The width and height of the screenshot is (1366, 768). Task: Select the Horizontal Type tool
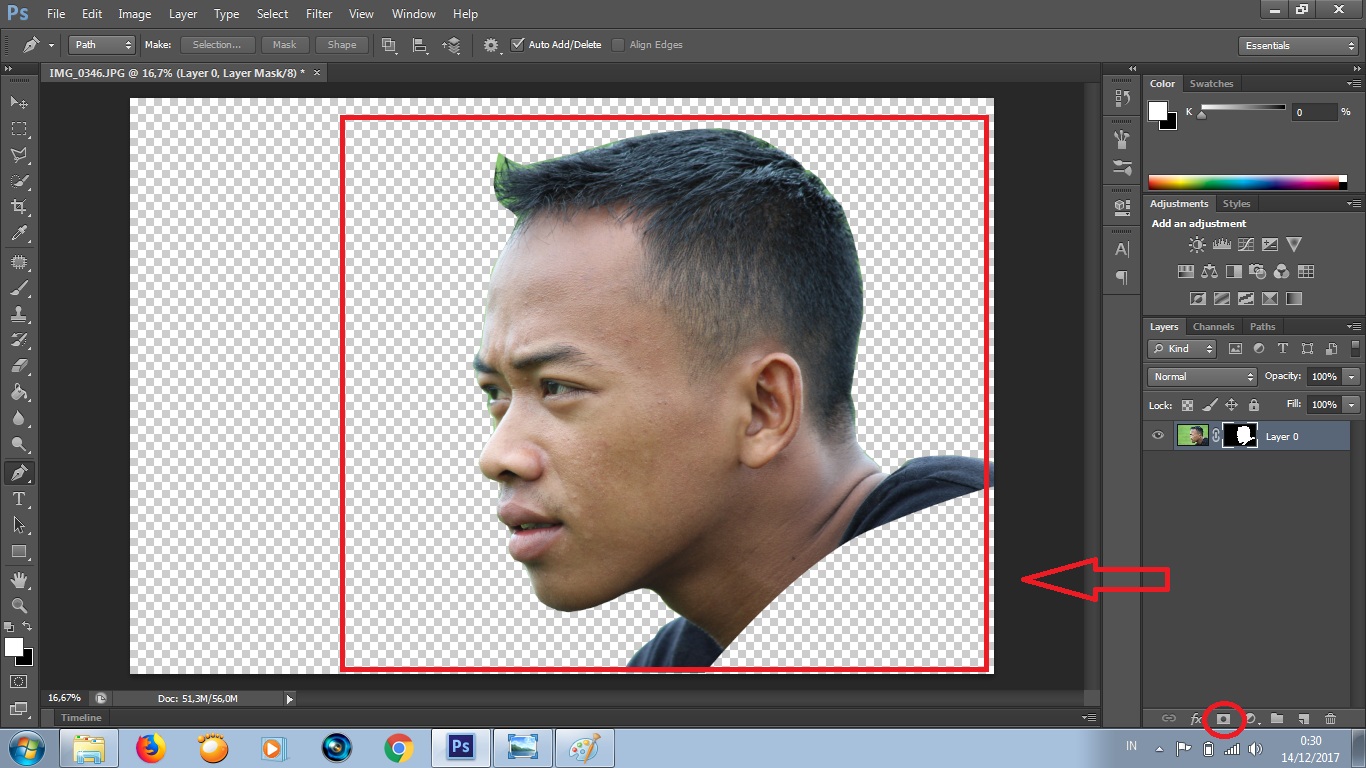(20, 499)
